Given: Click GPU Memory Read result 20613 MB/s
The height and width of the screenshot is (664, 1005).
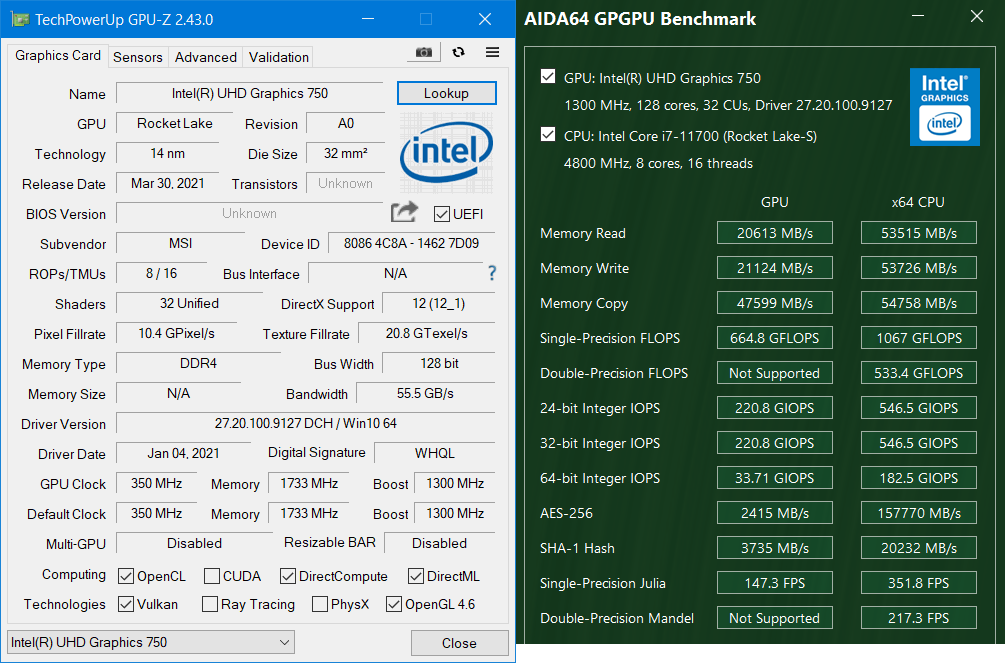Looking at the screenshot, I should 774,233.
